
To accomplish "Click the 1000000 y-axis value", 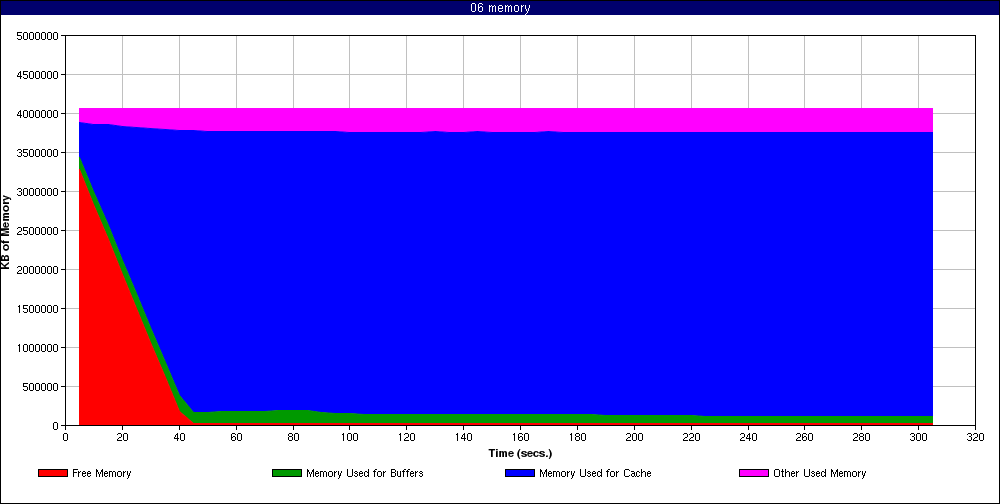I will (40, 348).
